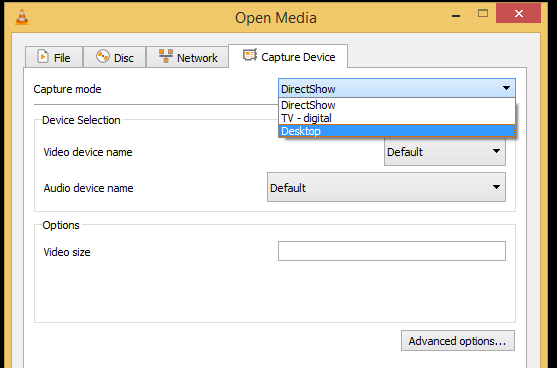Click the Video device name label
Image resolution: width=557 pixels, height=368 pixels.
[88, 152]
